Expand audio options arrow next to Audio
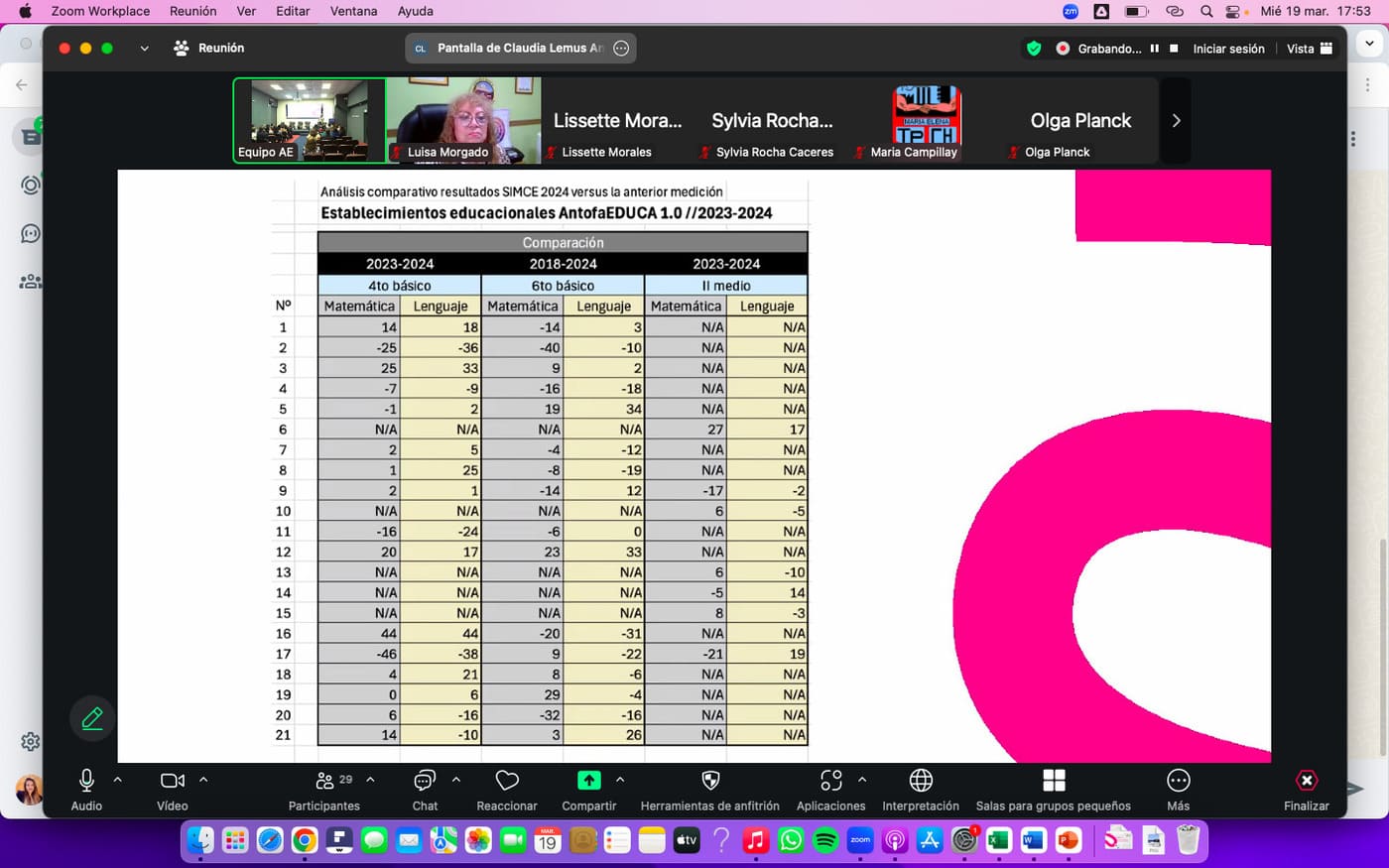 (x=117, y=780)
